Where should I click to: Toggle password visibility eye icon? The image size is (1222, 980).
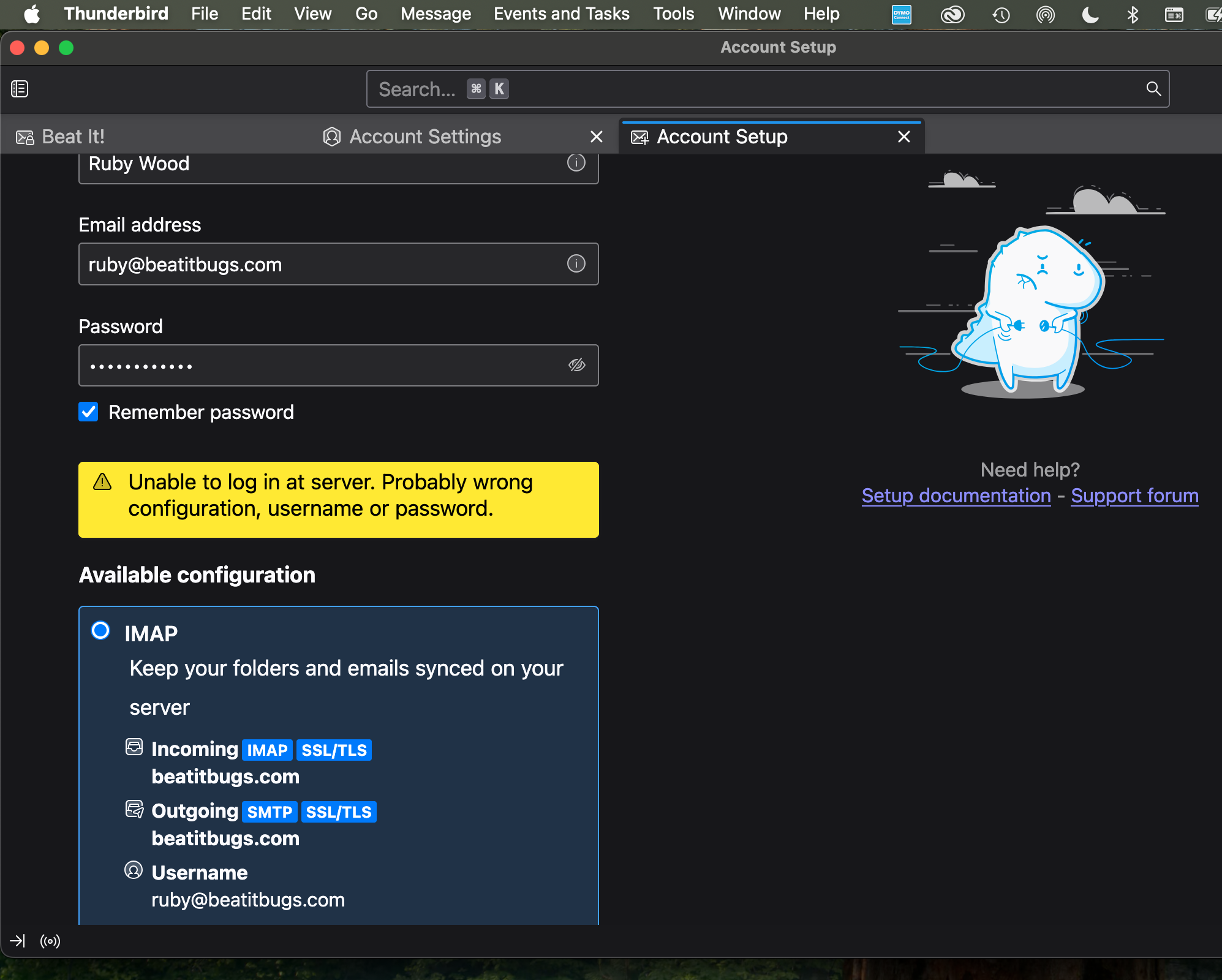click(576, 365)
